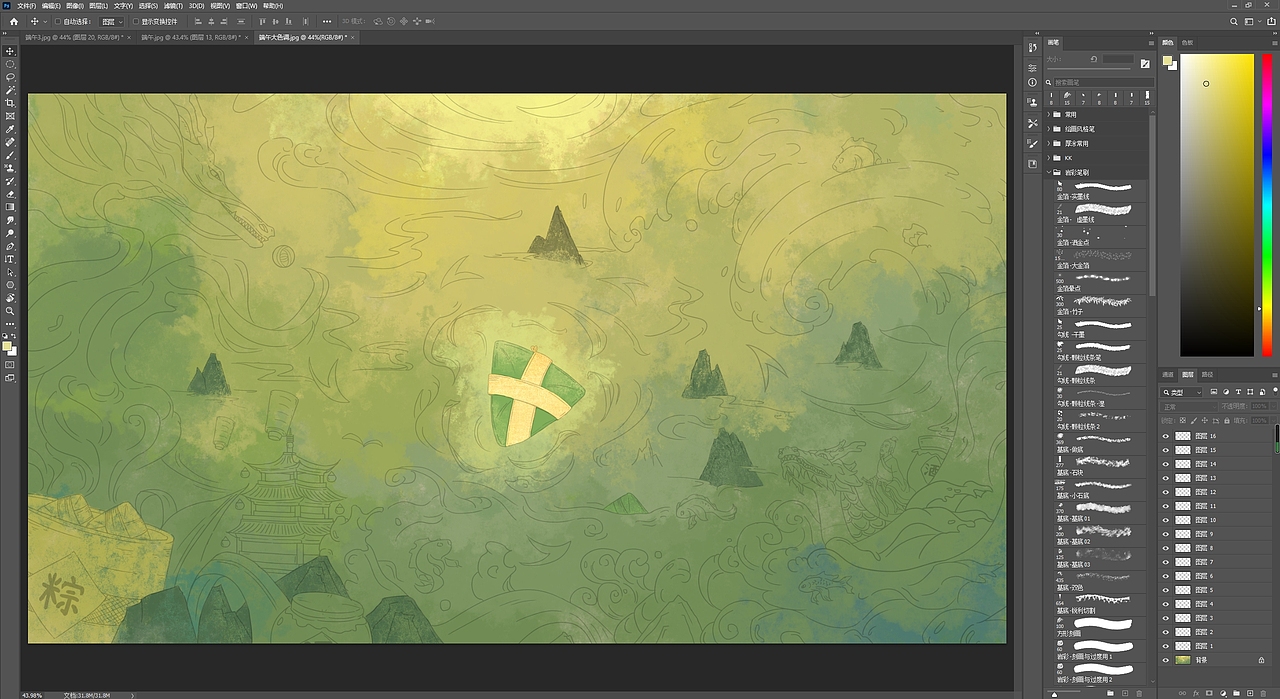Open the Clone Source panel icon
This screenshot has height=699, width=1280.
tap(1033, 102)
